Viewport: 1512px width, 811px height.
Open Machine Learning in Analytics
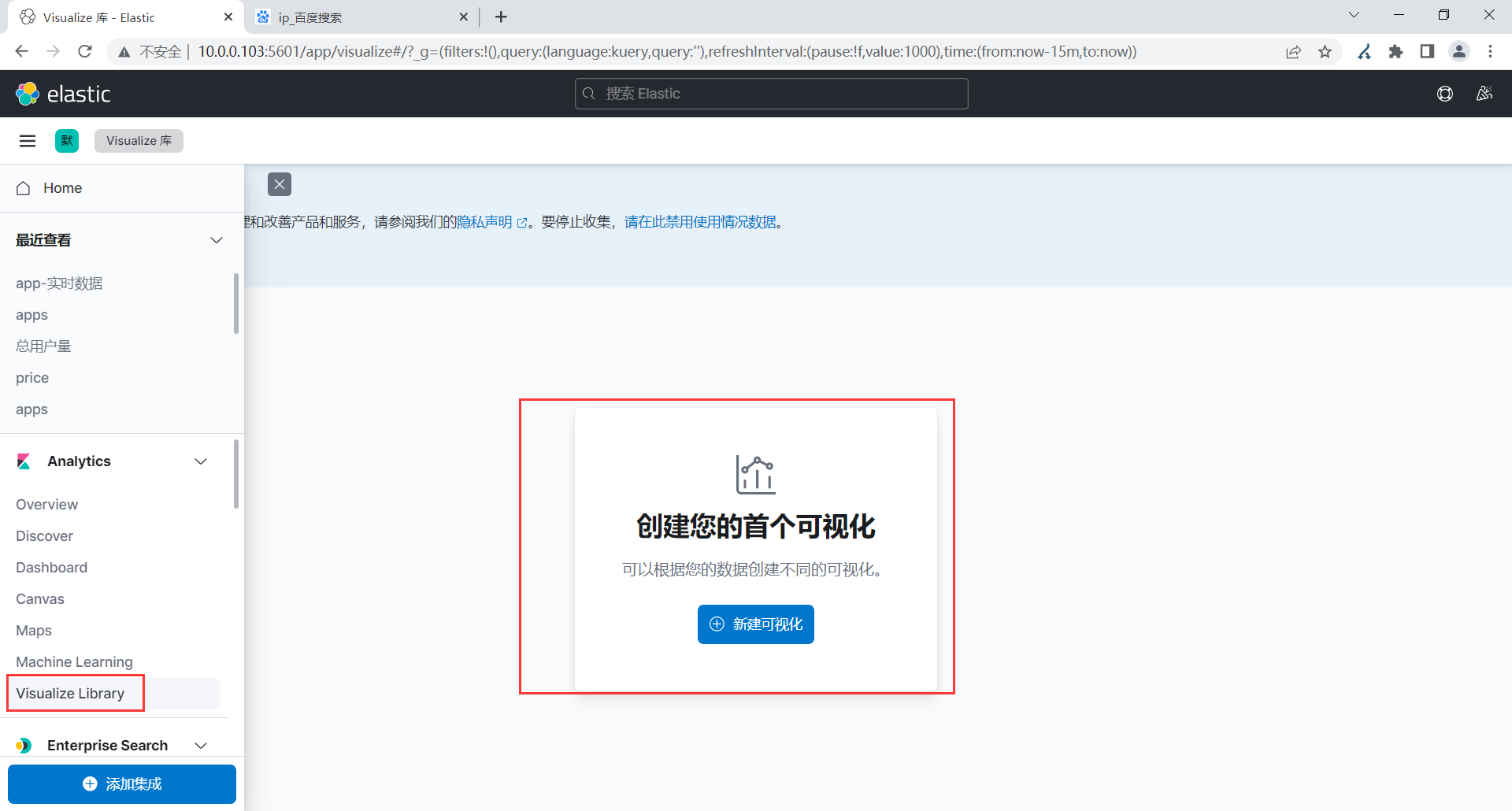tap(74, 662)
